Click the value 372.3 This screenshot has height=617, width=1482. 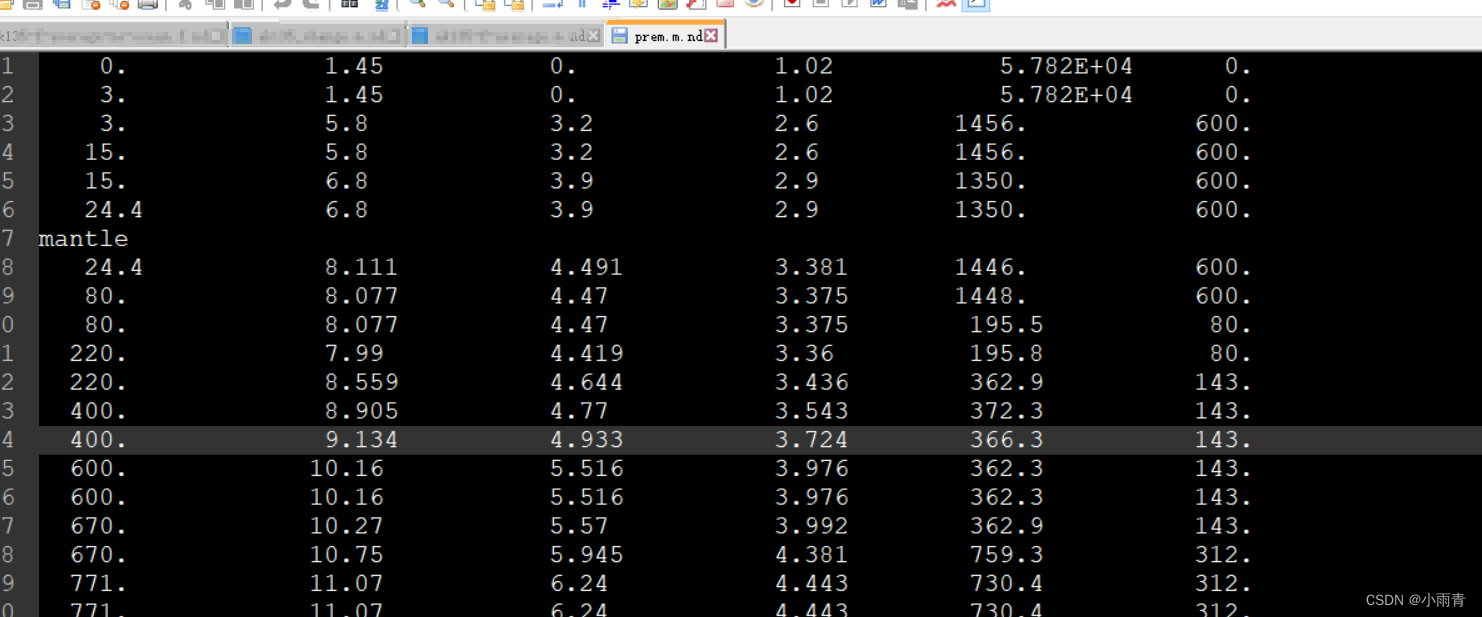coord(1006,411)
